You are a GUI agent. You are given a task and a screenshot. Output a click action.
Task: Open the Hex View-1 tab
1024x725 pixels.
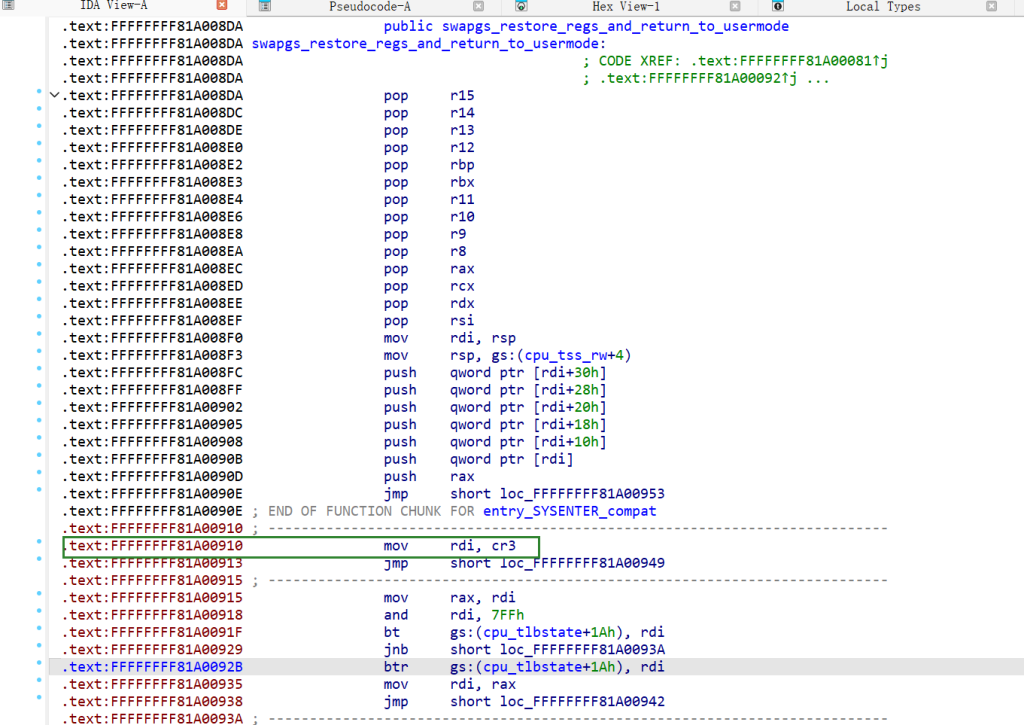tap(626, 6)
